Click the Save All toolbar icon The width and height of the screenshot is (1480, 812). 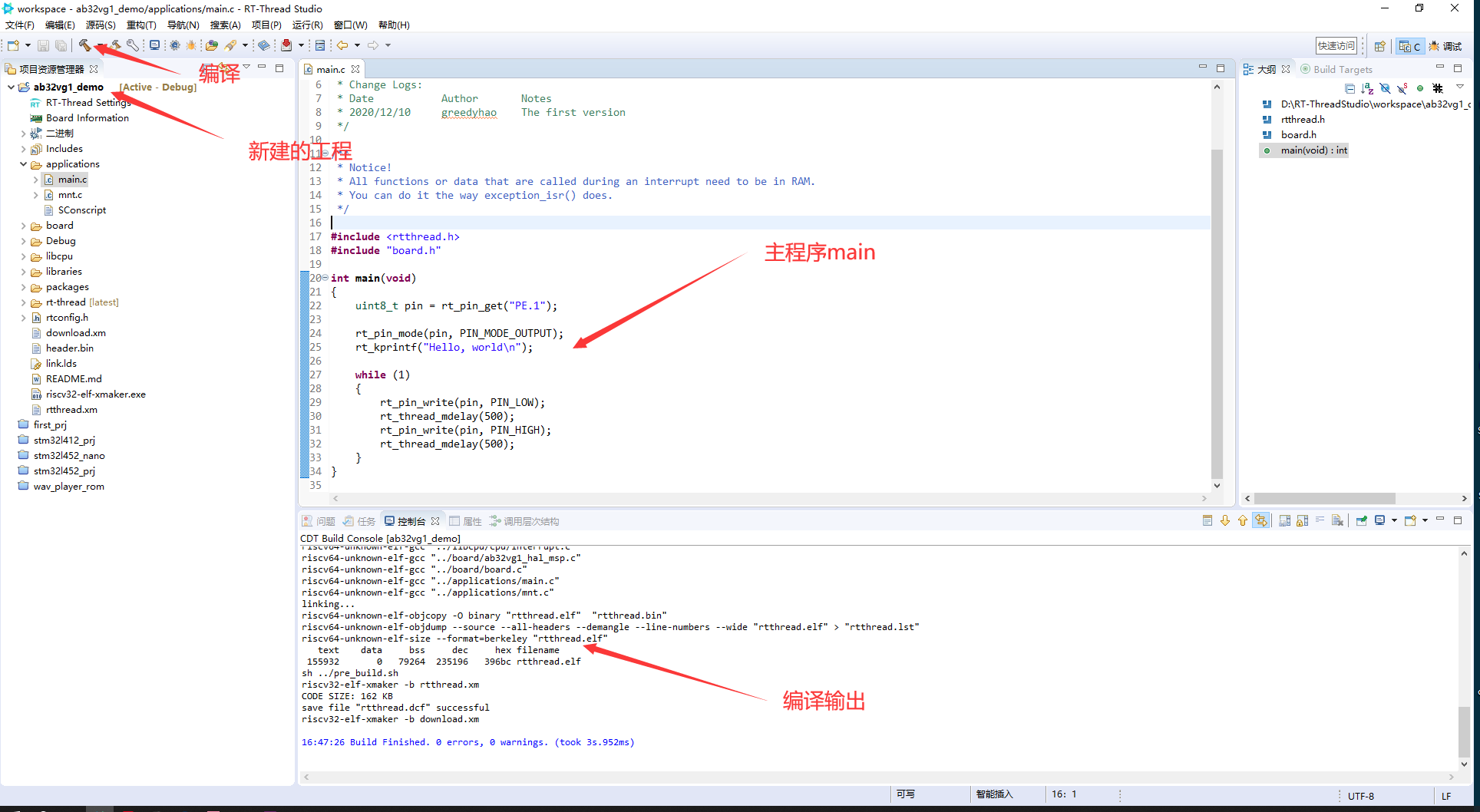(61, 45)
